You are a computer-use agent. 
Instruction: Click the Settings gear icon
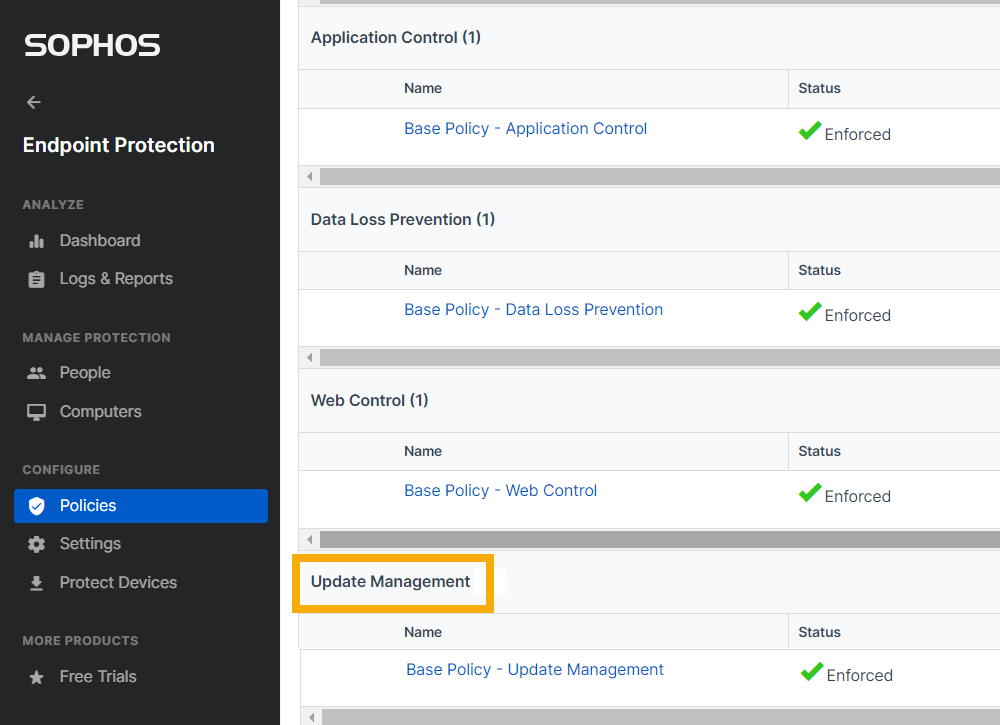[x=37, y=544]
